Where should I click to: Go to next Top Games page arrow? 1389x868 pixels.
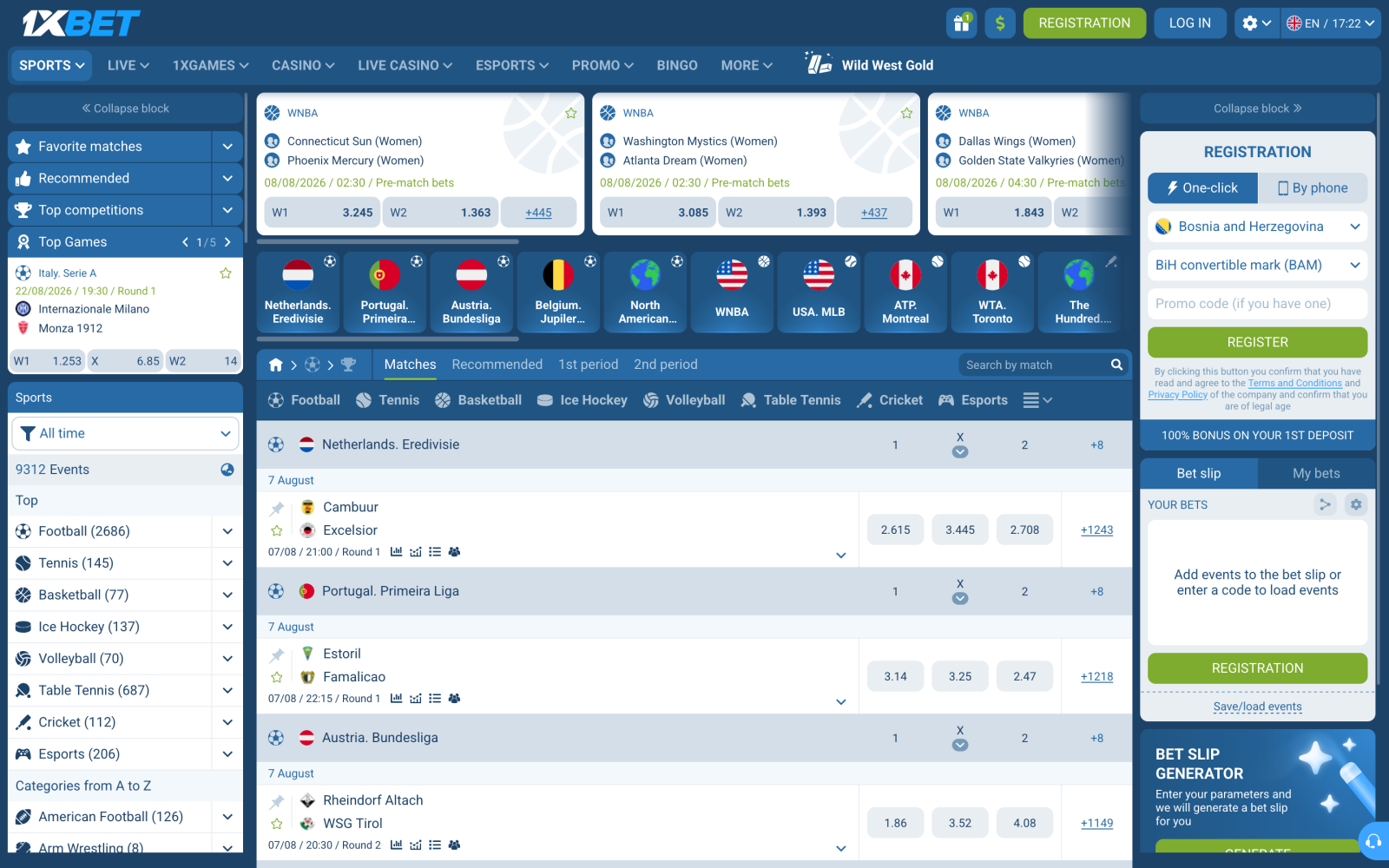pos(227,242)
